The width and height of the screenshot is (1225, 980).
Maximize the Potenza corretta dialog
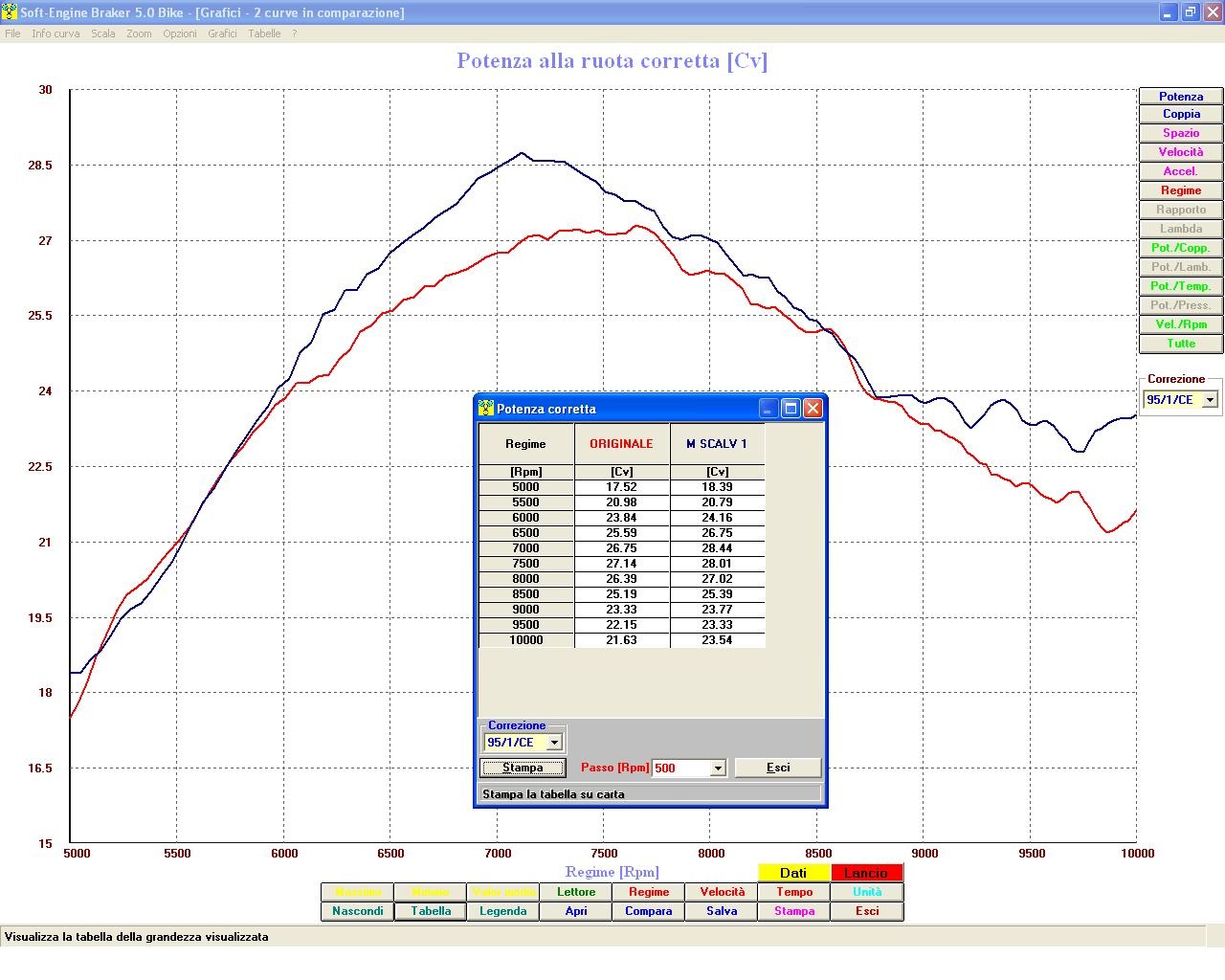coord(791,409)
